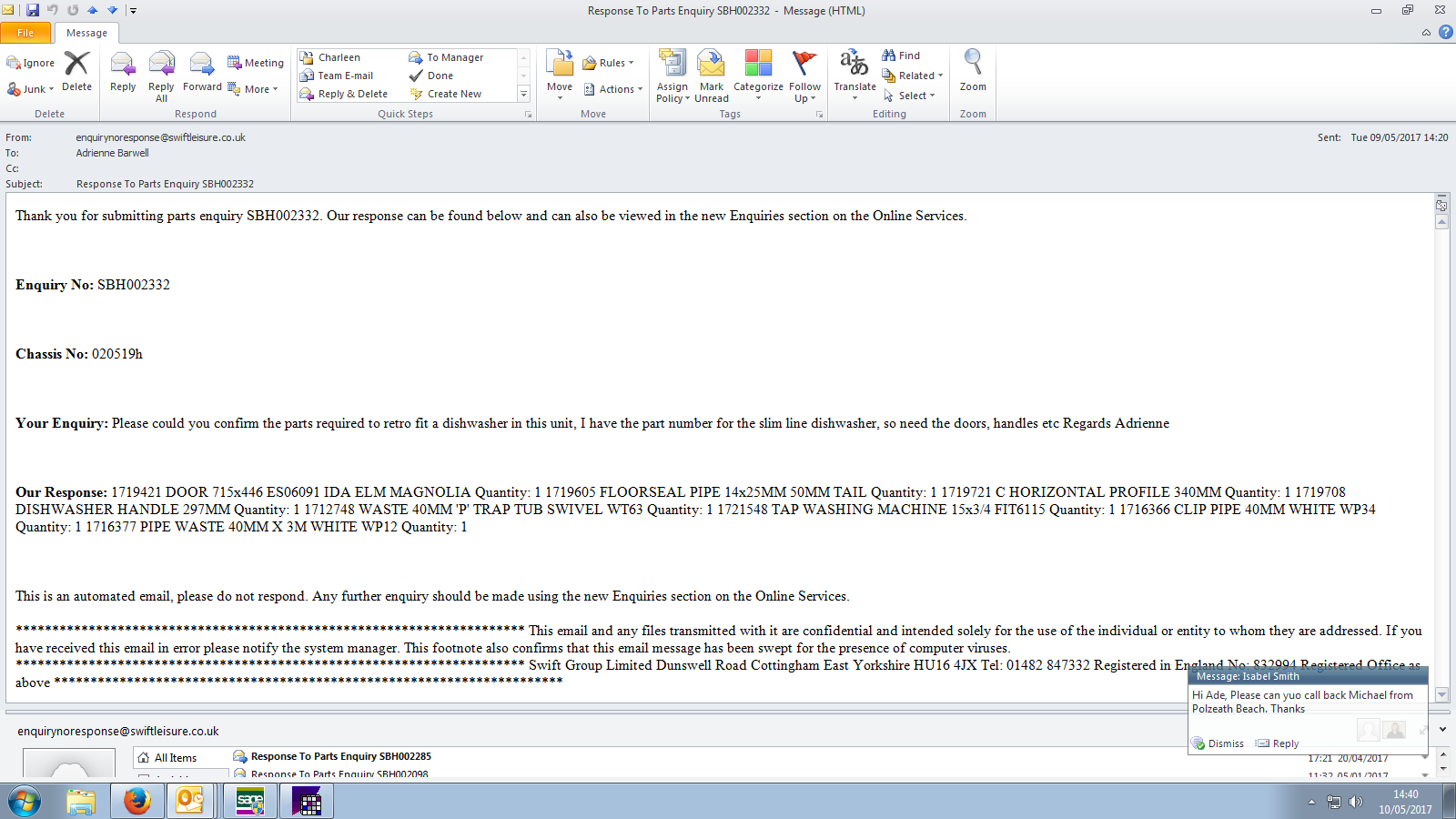This screenshot has width=1456, height=819.
Task: Click the sender address in the From field
Action: point(160,137)
